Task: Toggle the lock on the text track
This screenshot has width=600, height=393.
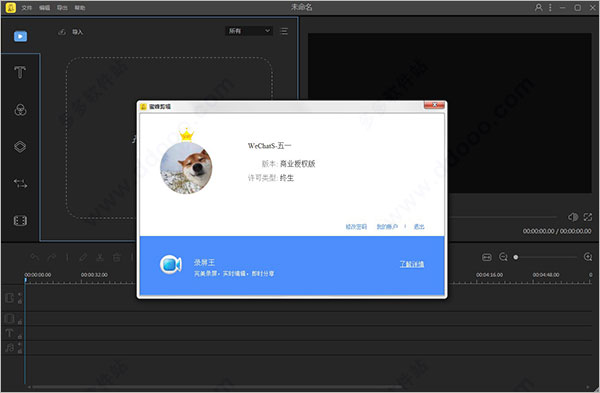Action: (20, 337)
